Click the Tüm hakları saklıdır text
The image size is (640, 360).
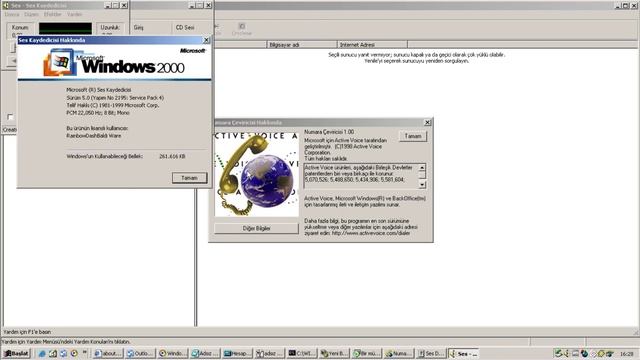(x=326, y=158)
